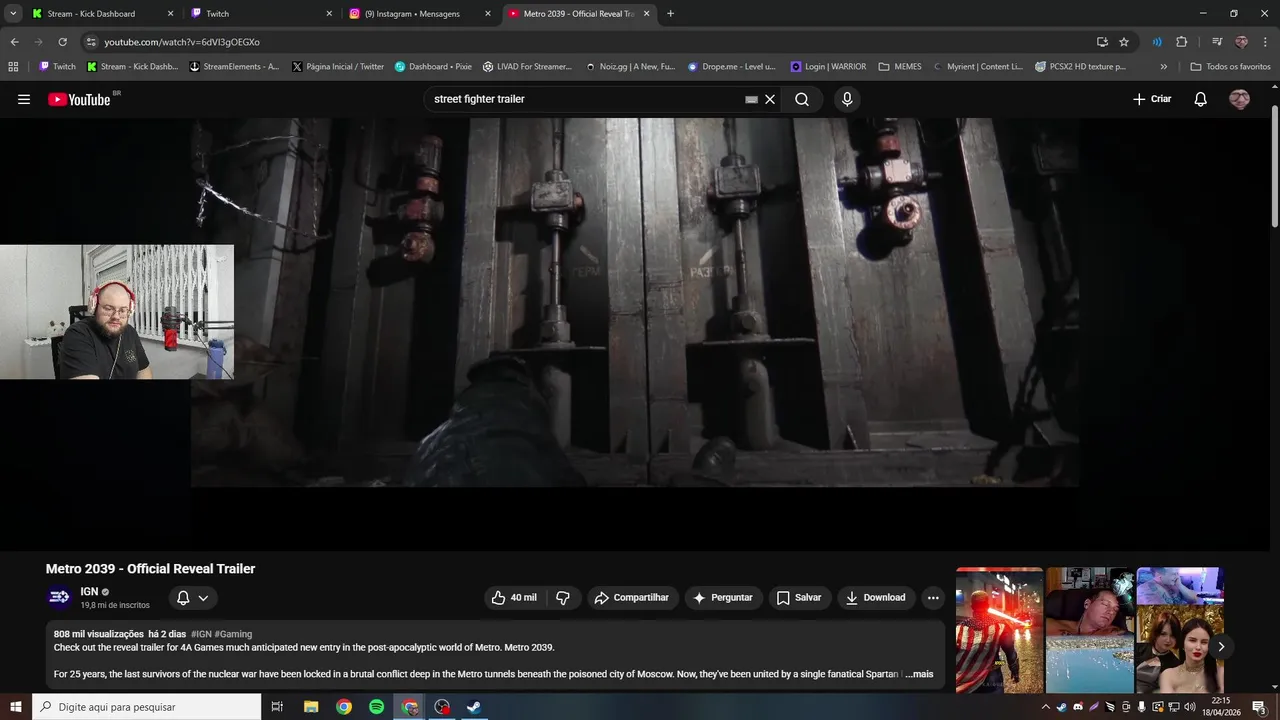Open Twitch bookmark in bookmarks bar

(x=57, y=66)
